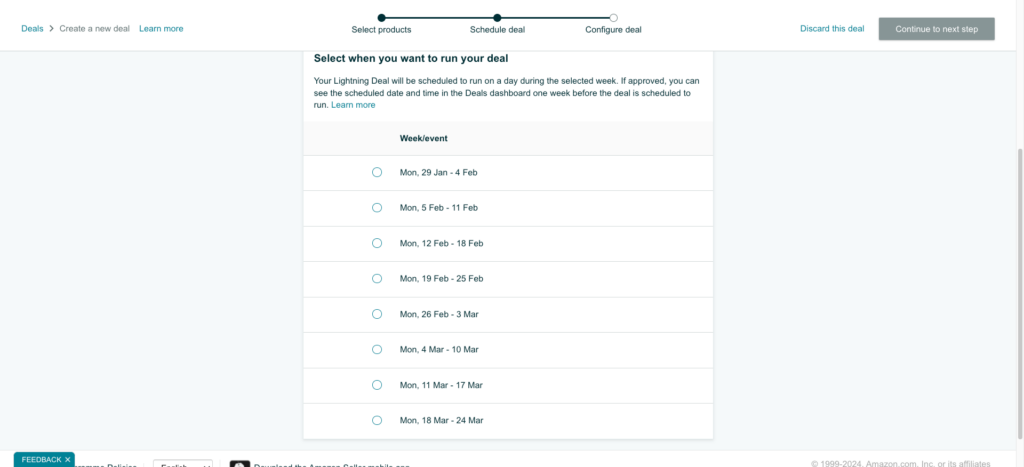Image resolution: width=1024 pixels, height=467 pixels.
Task: Select the Mon, 11 Mar - 17 Mar radio button
Action: click(x=377, y=385)
